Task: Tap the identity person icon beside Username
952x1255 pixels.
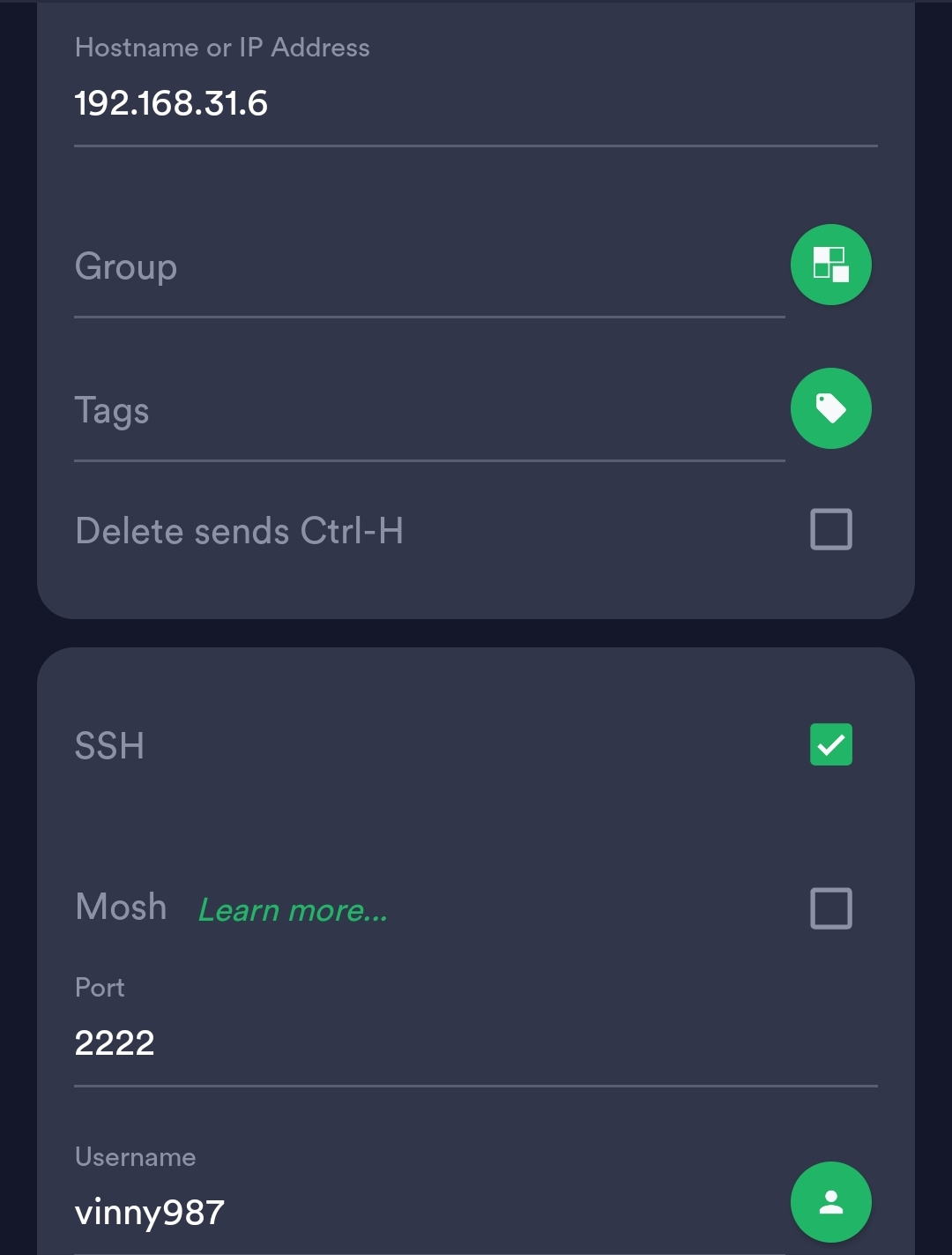Action: [x=830, y=1202]
